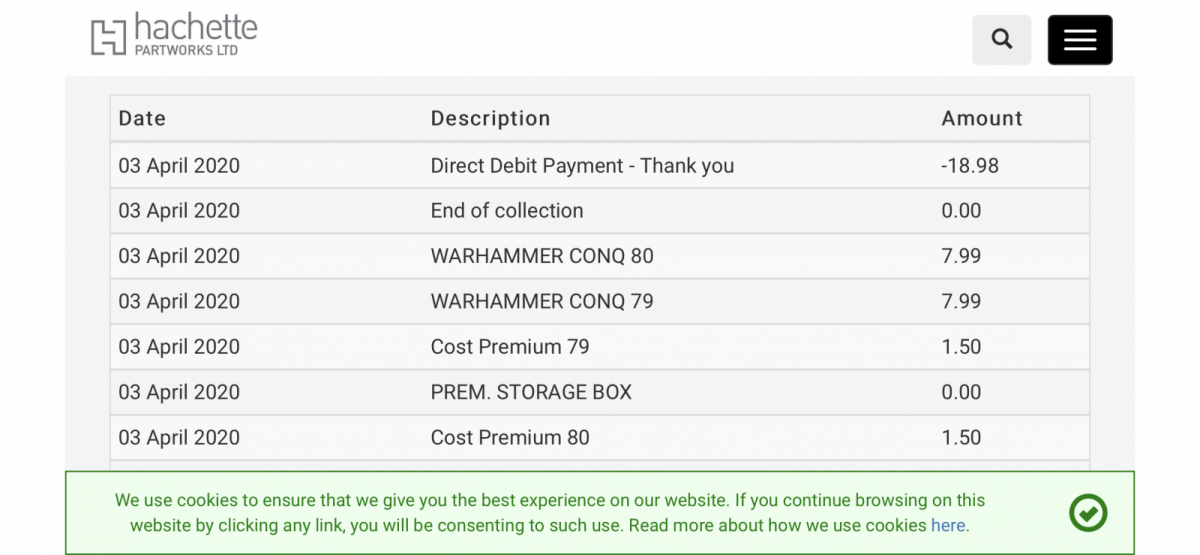The height and width of the screenshot is (555, 1200).
Task: Select the 'Cost Premium 79' entry
Action: (510, 347)
